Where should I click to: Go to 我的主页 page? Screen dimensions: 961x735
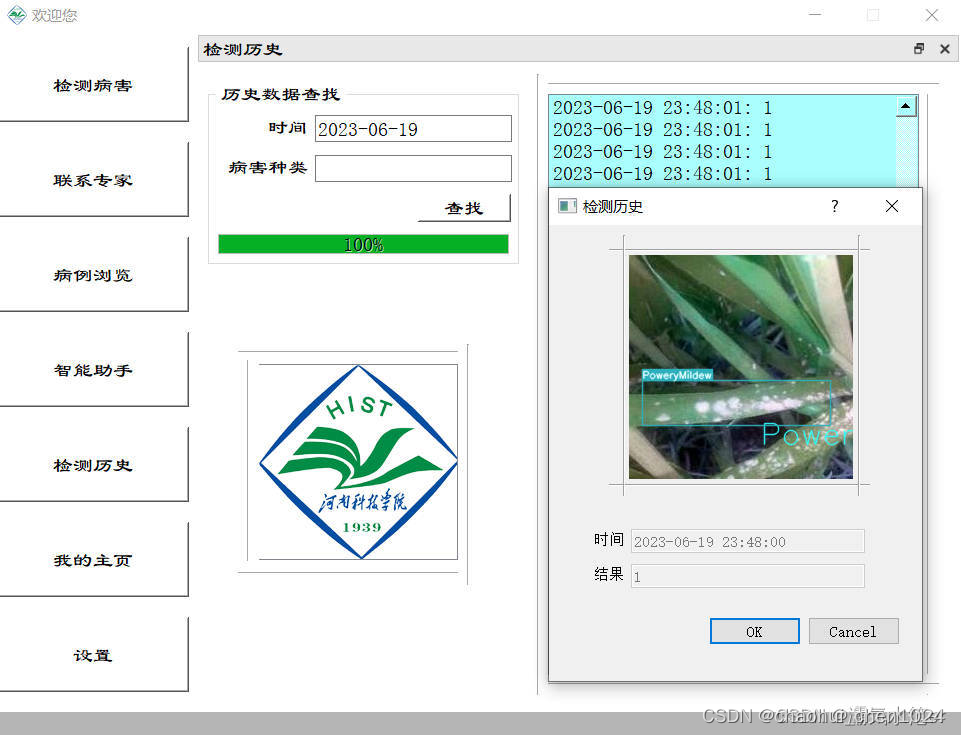coord(93,560)
